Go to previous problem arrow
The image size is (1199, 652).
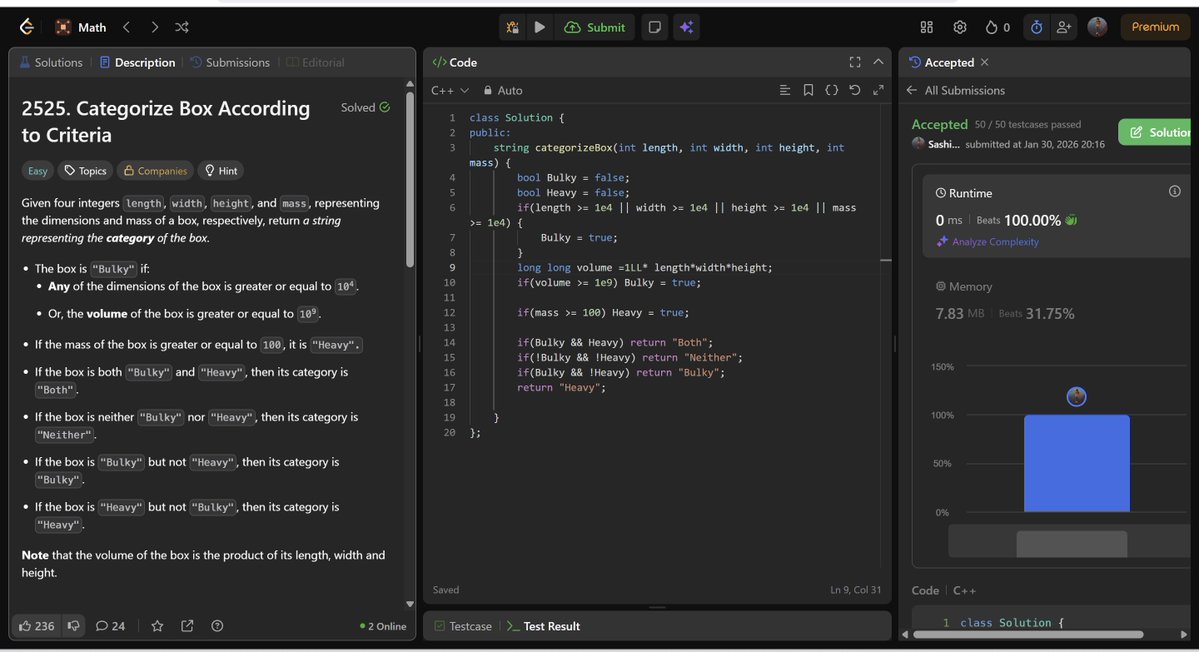(x=126, y=28)
